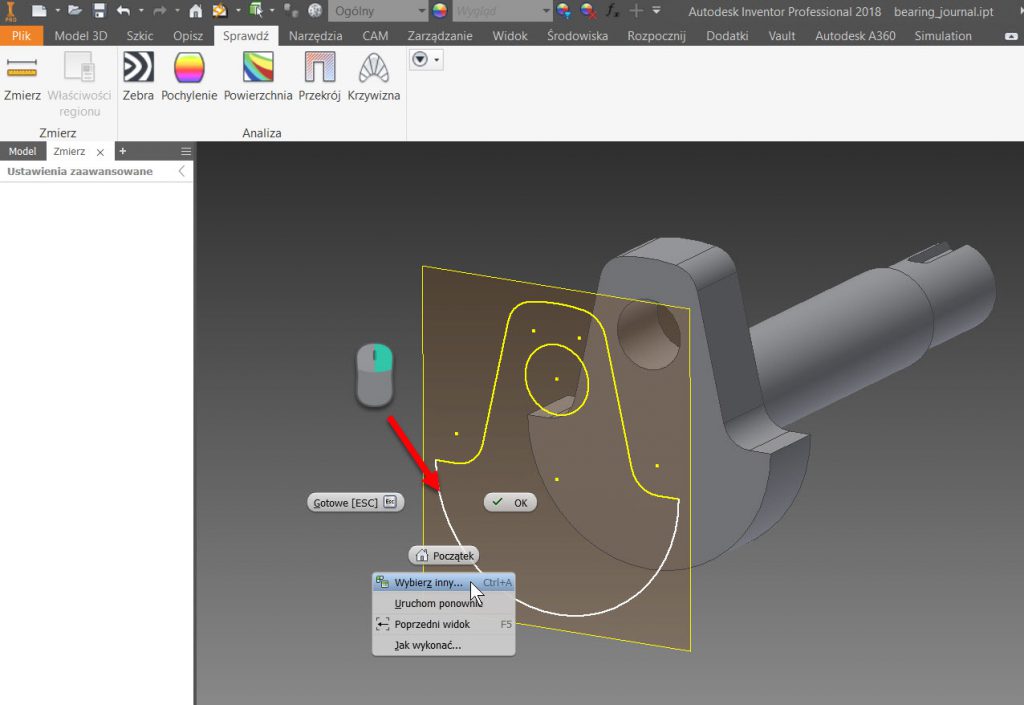
Task: Click the Gotowe [ESC] button
Action: pos(355,502)
